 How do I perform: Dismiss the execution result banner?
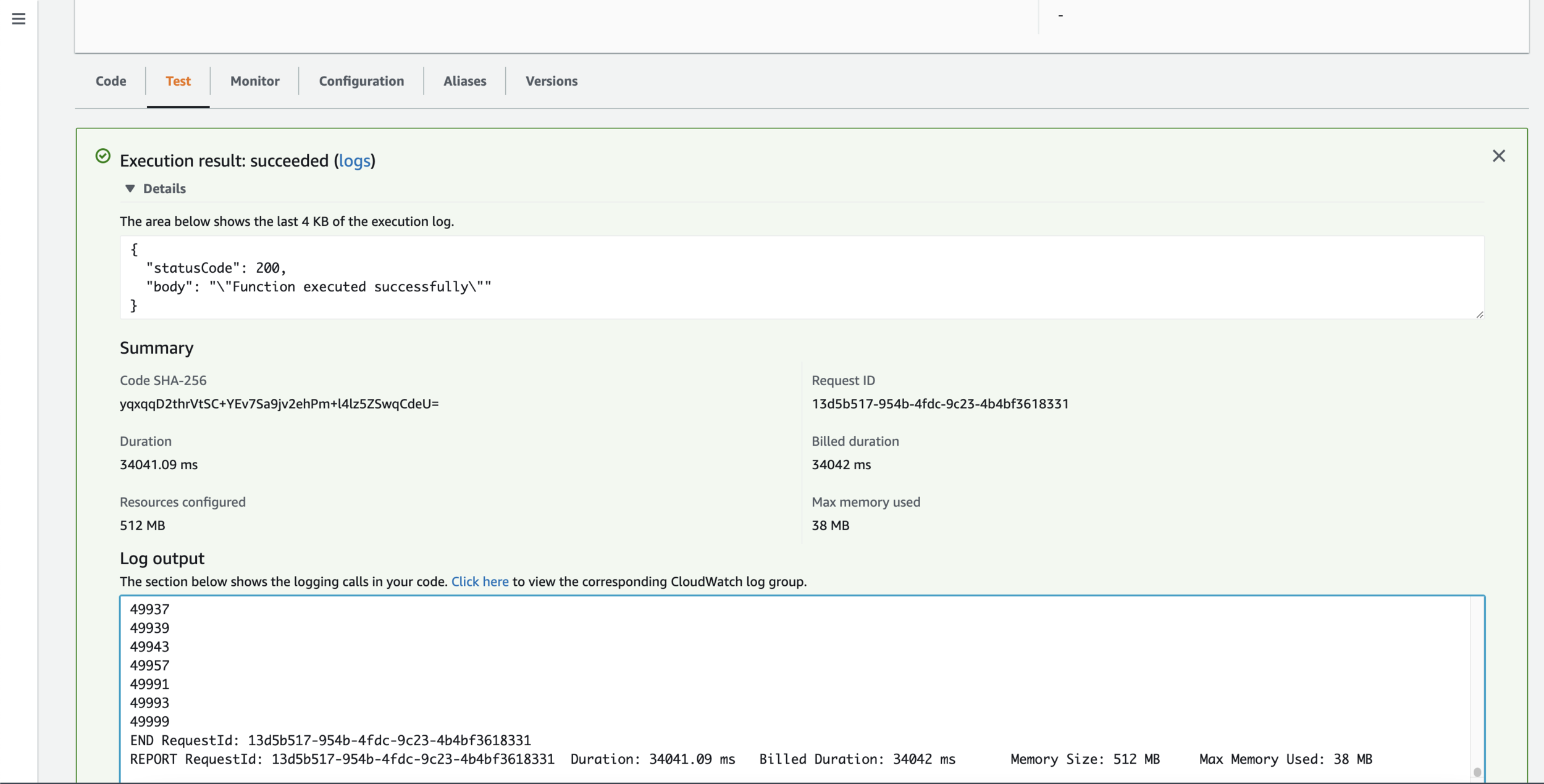(1498, 156)
